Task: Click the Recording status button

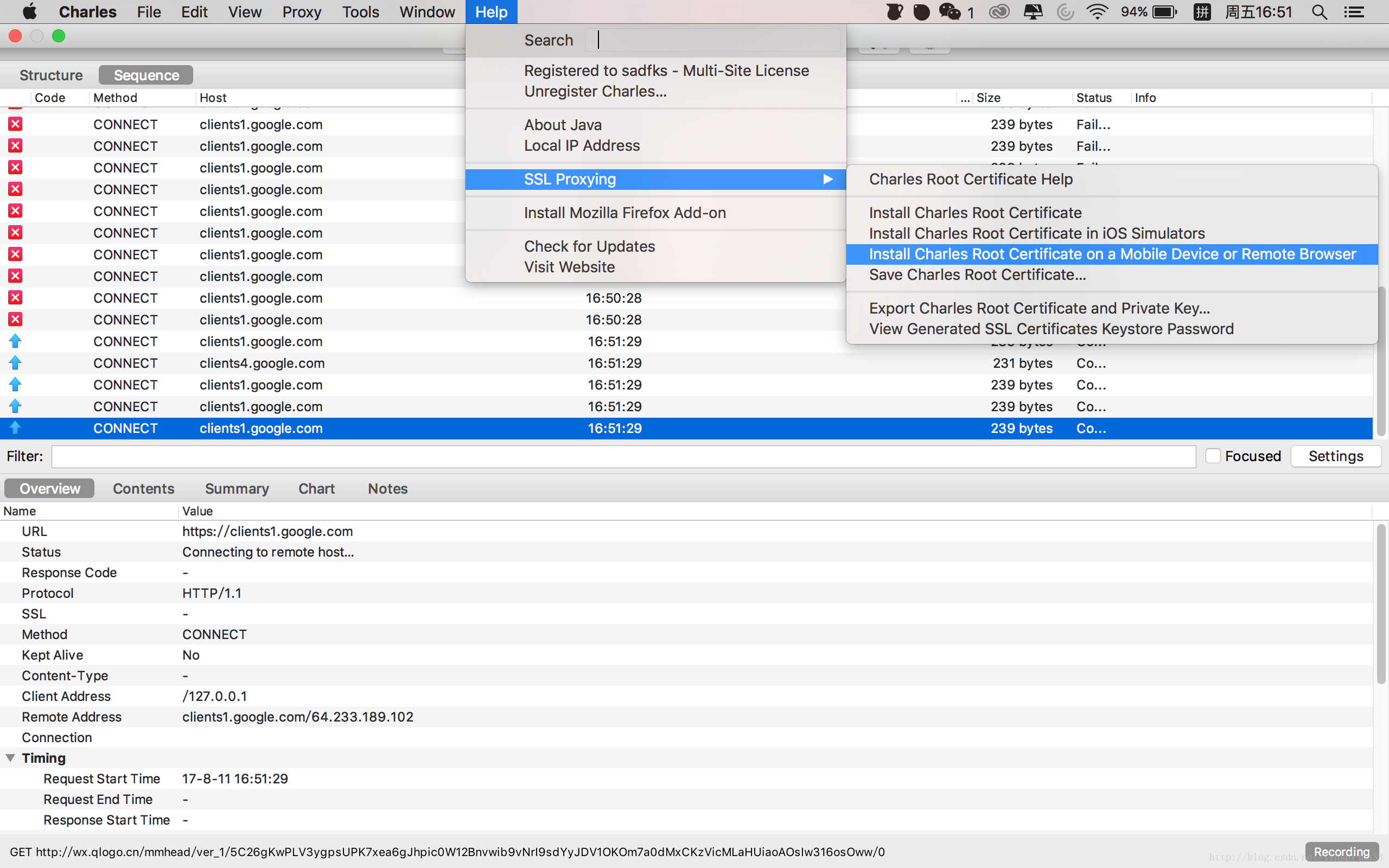Action: click(1341, 852)
